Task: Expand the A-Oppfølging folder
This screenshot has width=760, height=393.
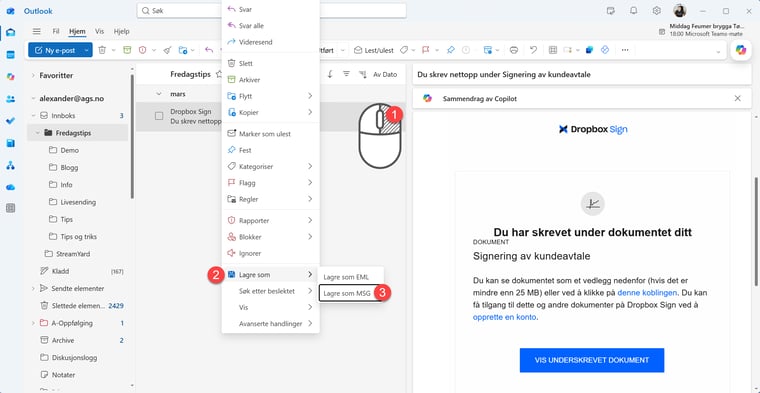Action: 33,323
